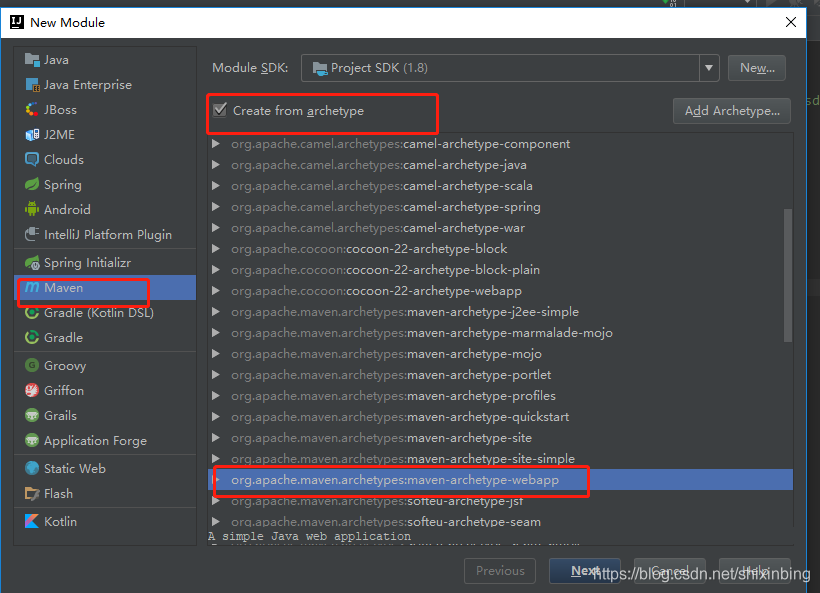The image size is (820, 593).
Task: Click the Gradle (Kotlin DSL) icon
Action: click(32, 313)
